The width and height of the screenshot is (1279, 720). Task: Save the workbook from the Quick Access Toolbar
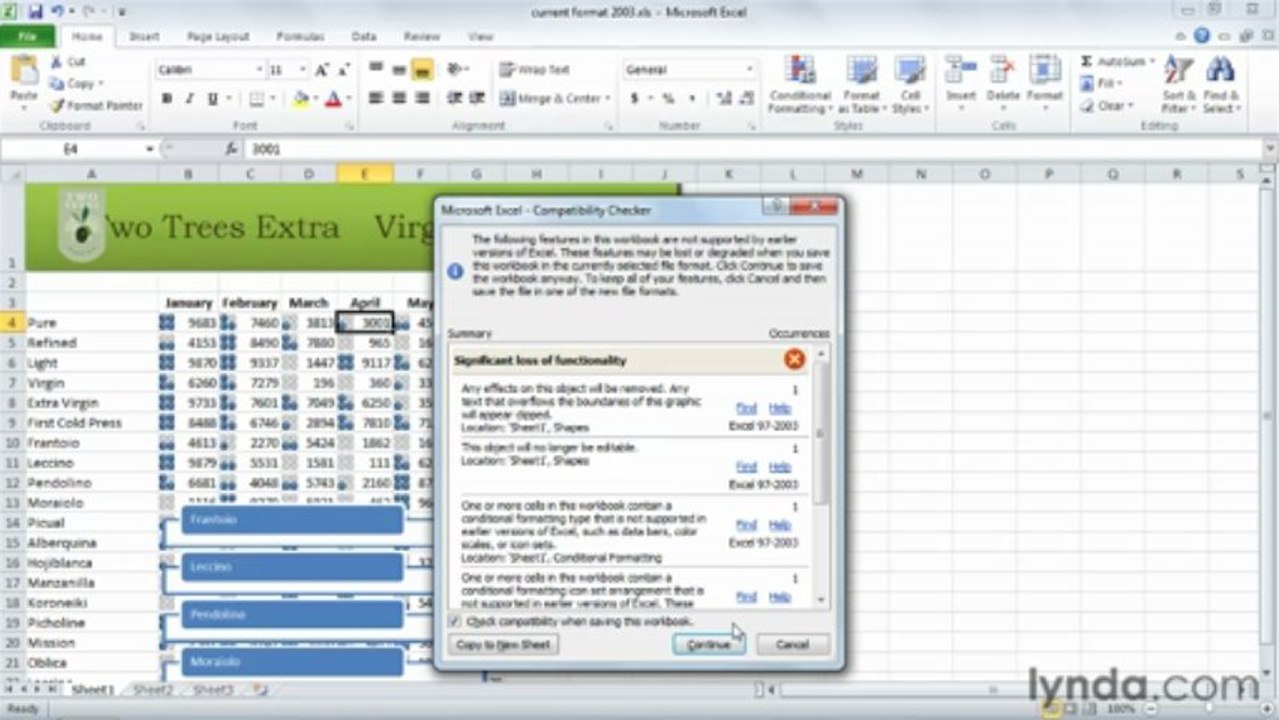point(36,12)
